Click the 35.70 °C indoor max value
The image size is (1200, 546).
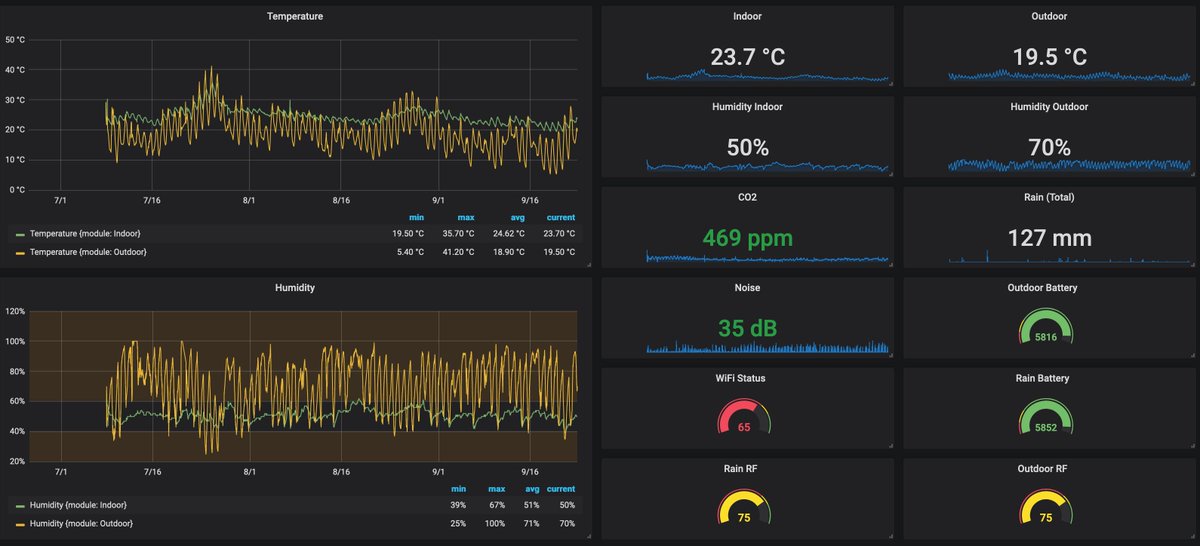coord(459,233)
